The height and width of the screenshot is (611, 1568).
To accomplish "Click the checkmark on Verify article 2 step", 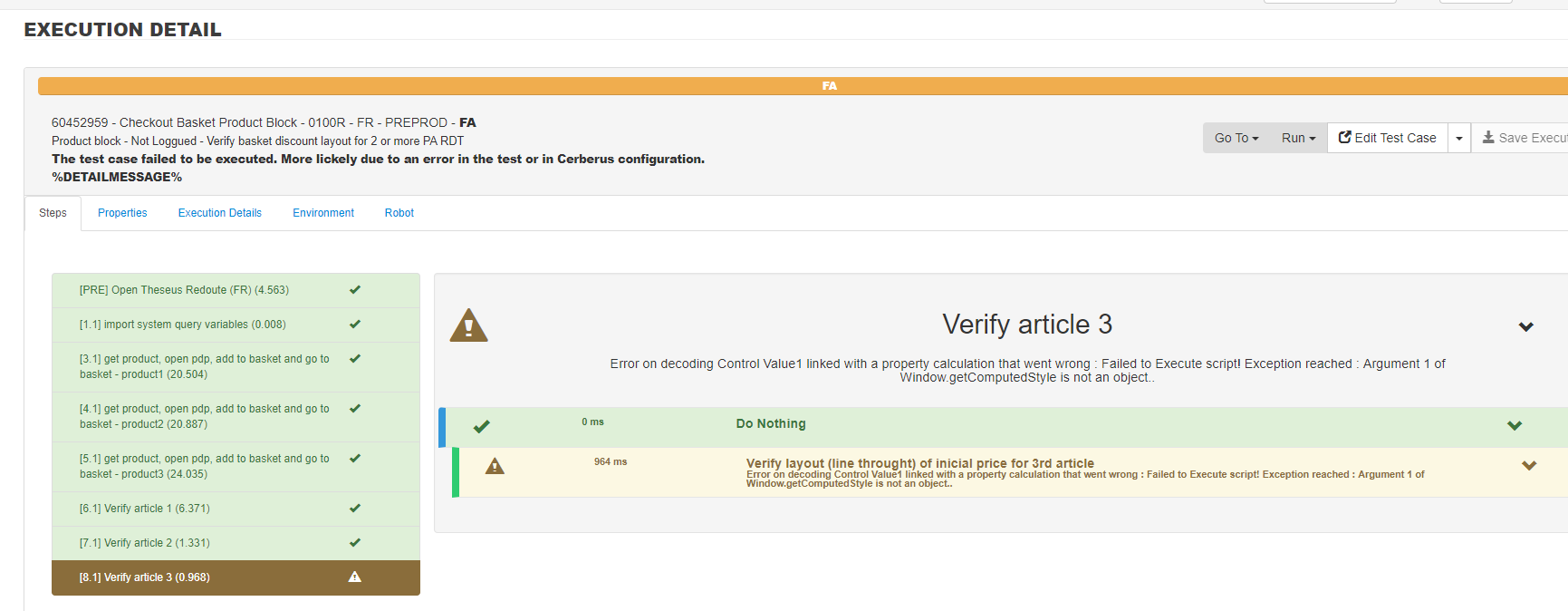I will click(355, 543).
